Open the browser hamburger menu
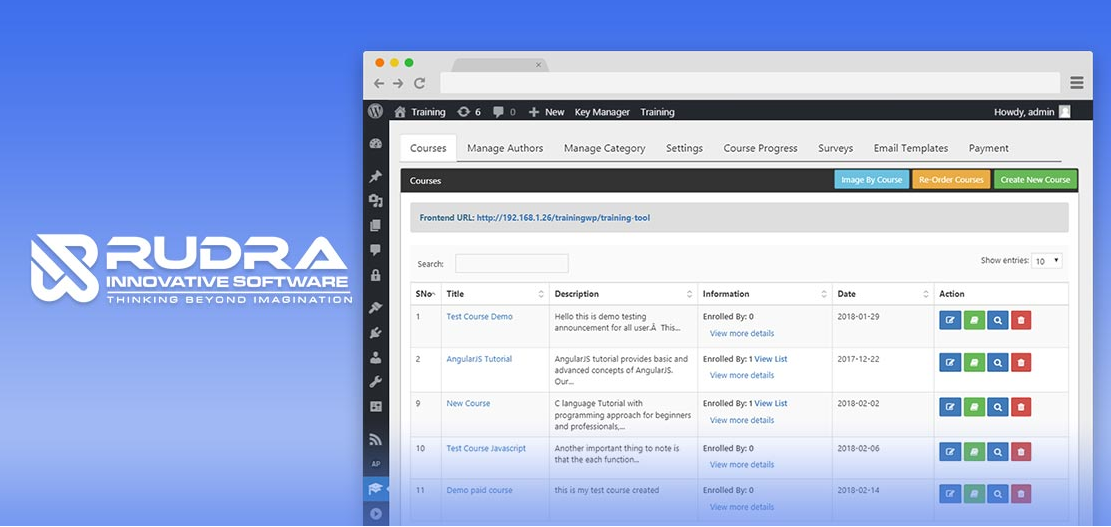The width and height of the screenshot is (1111, 527). tap(1077, 83)
